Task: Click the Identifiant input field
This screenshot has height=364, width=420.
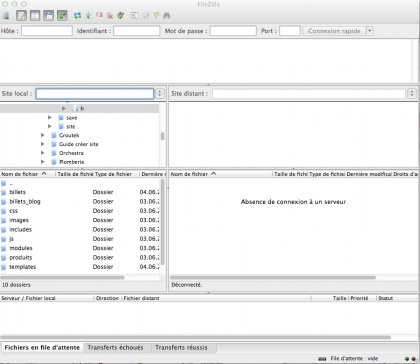Action: coord(137,31)
